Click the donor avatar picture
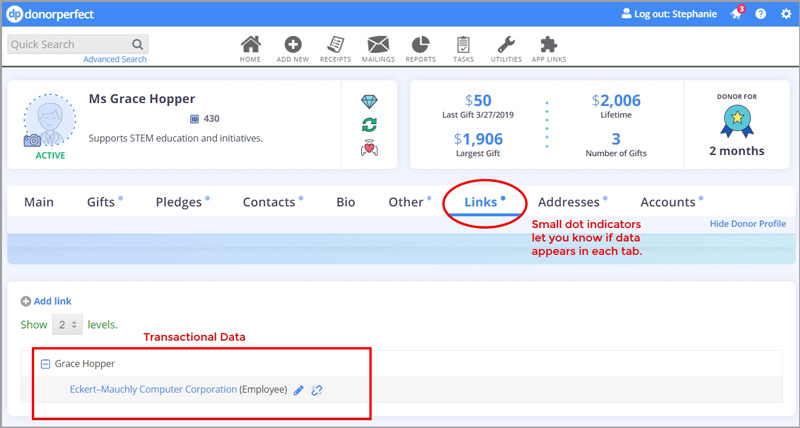800x428 pixels. tap(49, 120)
